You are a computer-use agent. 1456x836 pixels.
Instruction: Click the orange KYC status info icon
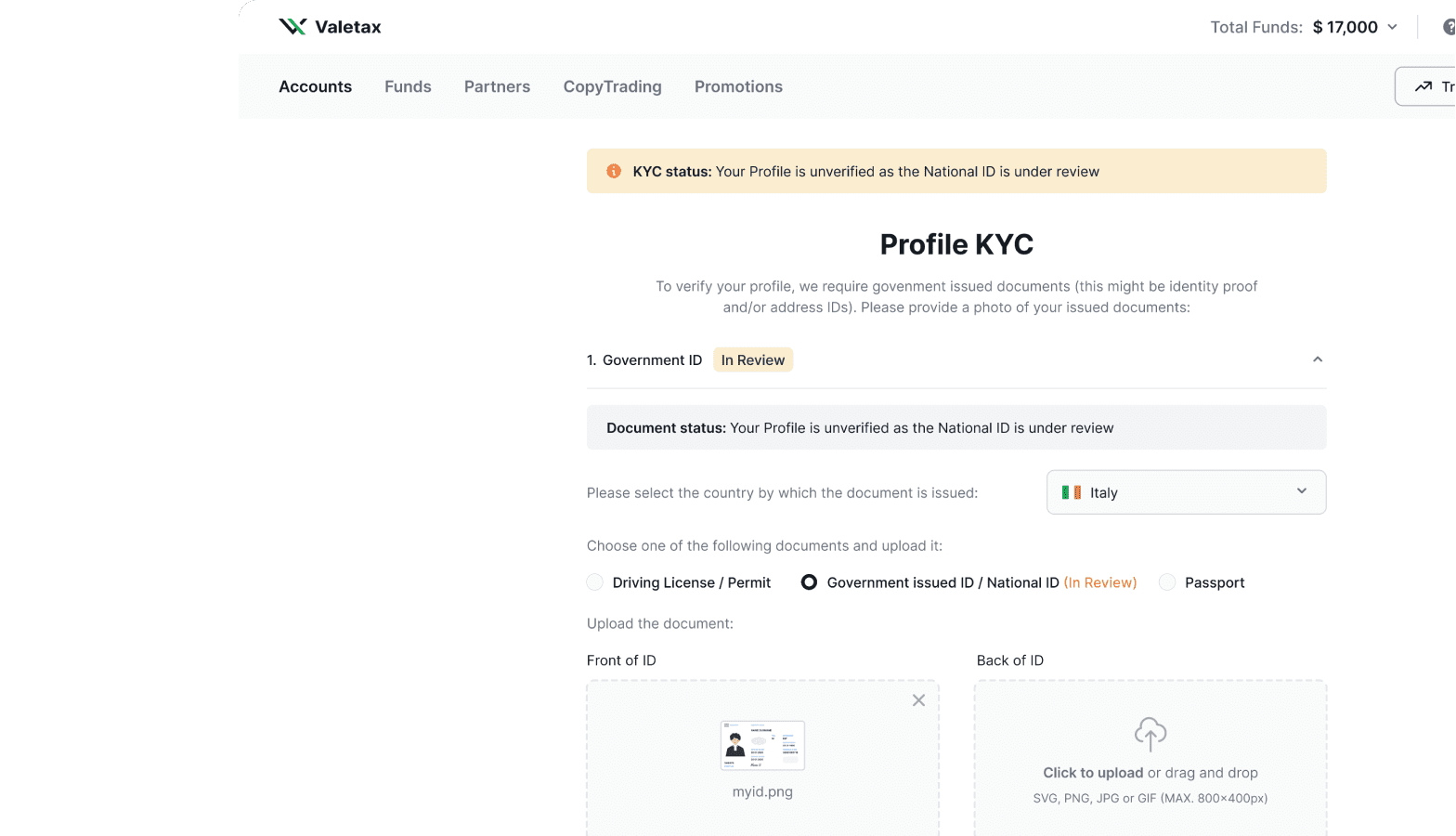tap(614, 171)
